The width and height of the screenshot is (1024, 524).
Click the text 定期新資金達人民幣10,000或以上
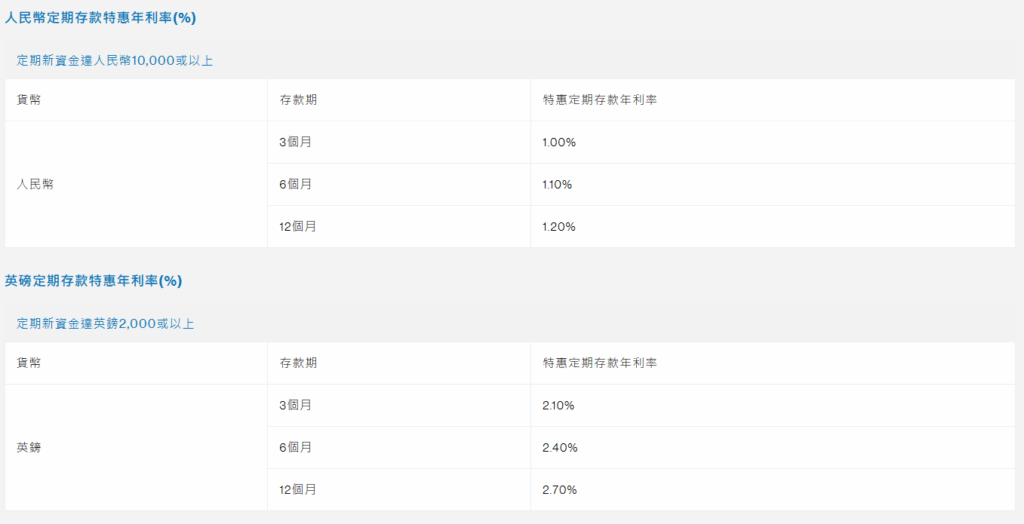click(x=115, y=61)
